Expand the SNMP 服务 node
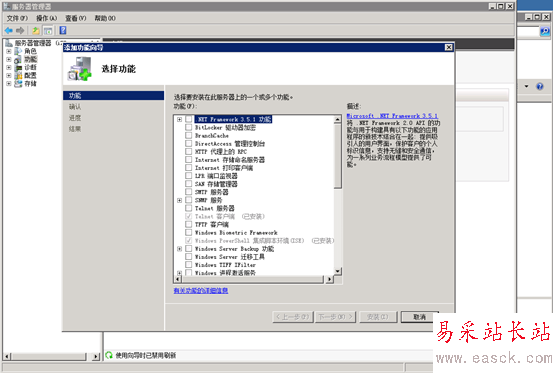Viewport: 553px width, 373px height. (x=180, y=200)
